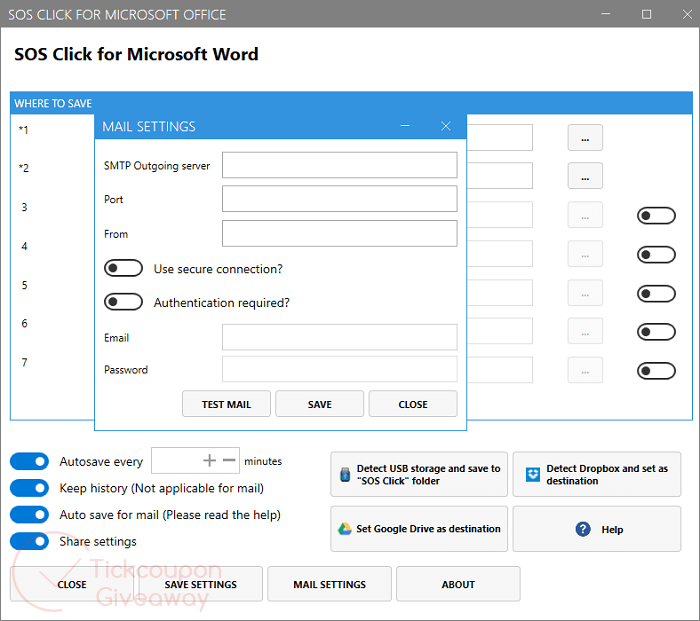Screen dimensions: 700x621
Task: Enable the switch for row 5
Action: point(656,294)
